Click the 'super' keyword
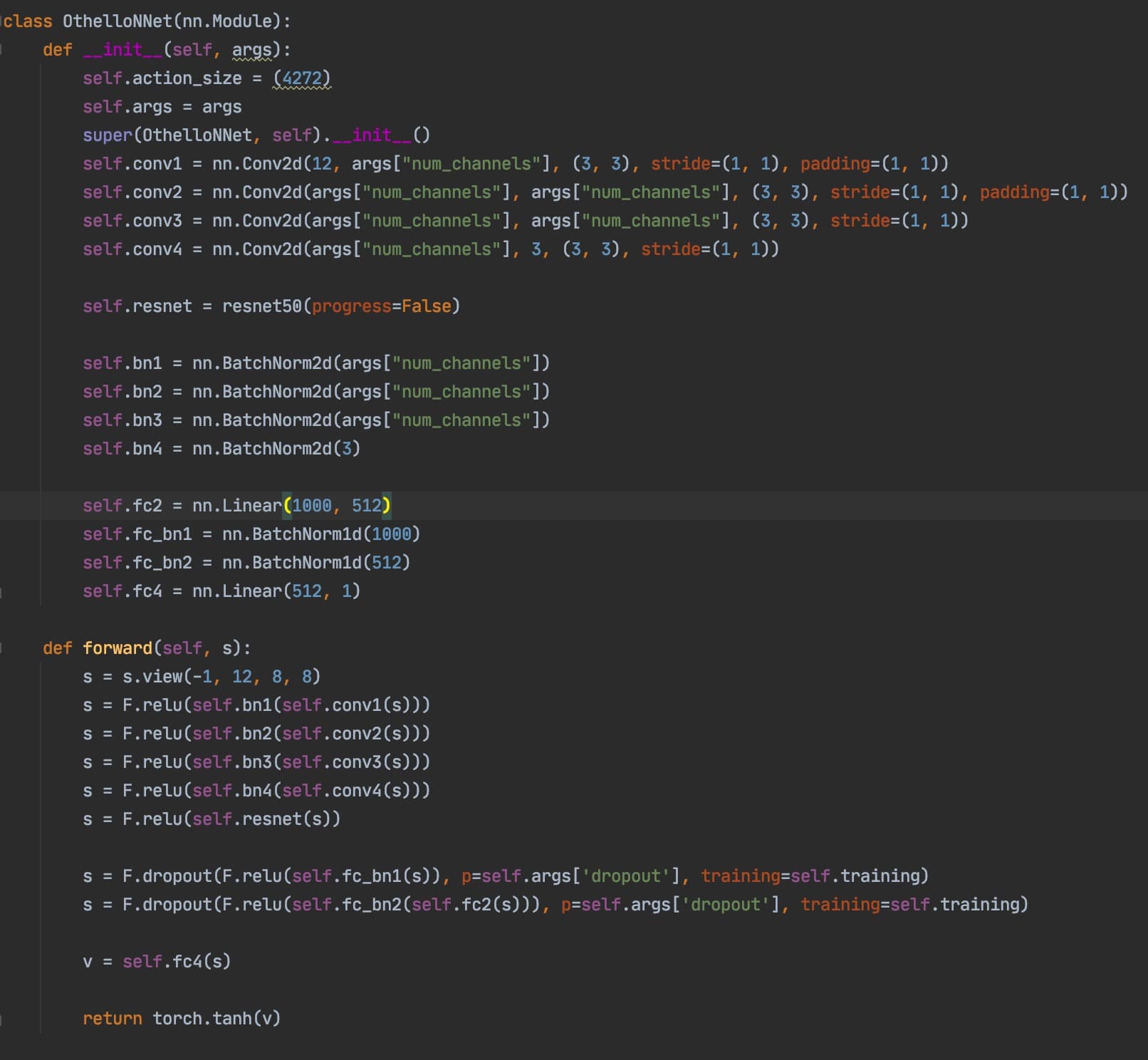 pos(108,135)
